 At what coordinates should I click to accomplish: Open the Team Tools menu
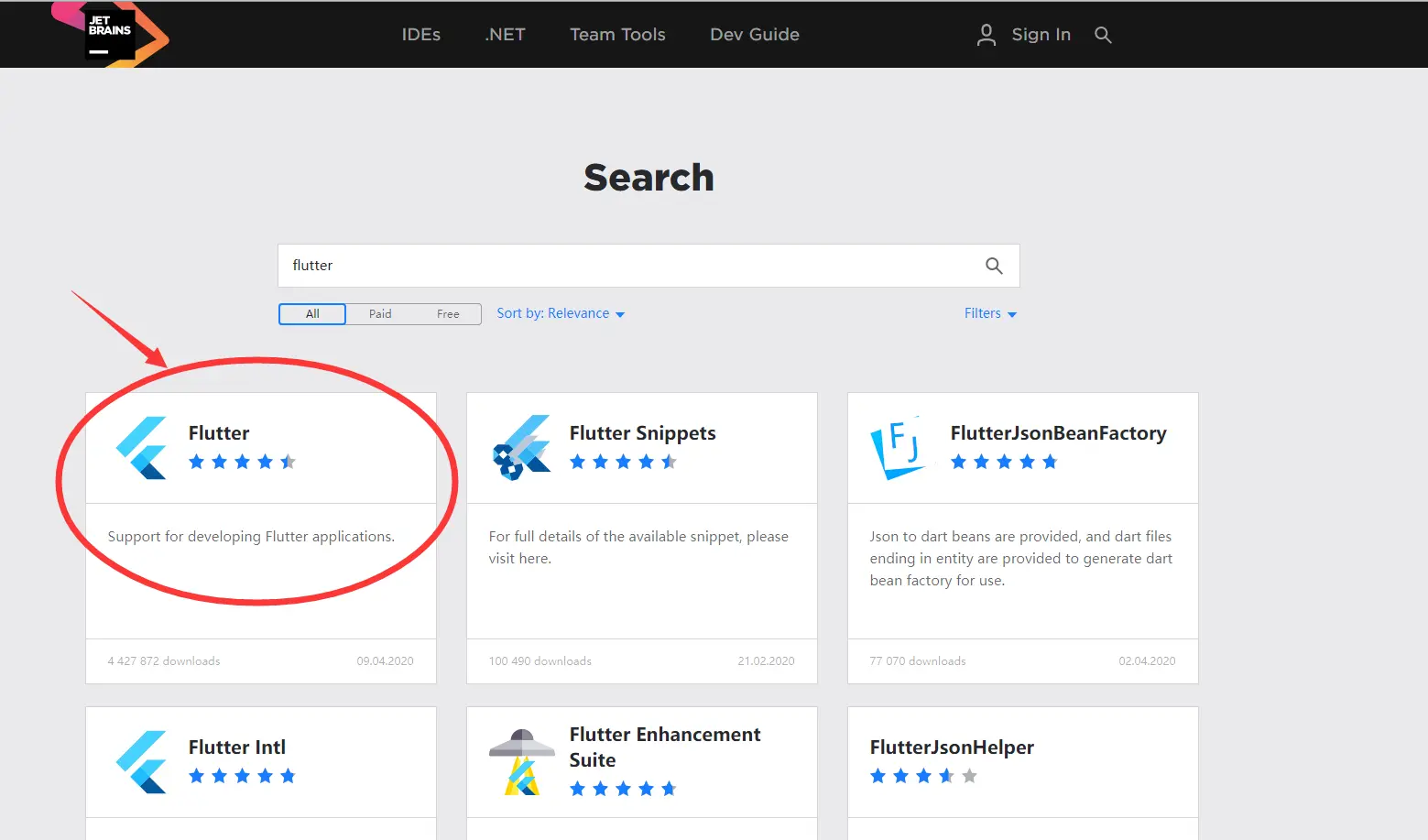click(x=617, y=35)
